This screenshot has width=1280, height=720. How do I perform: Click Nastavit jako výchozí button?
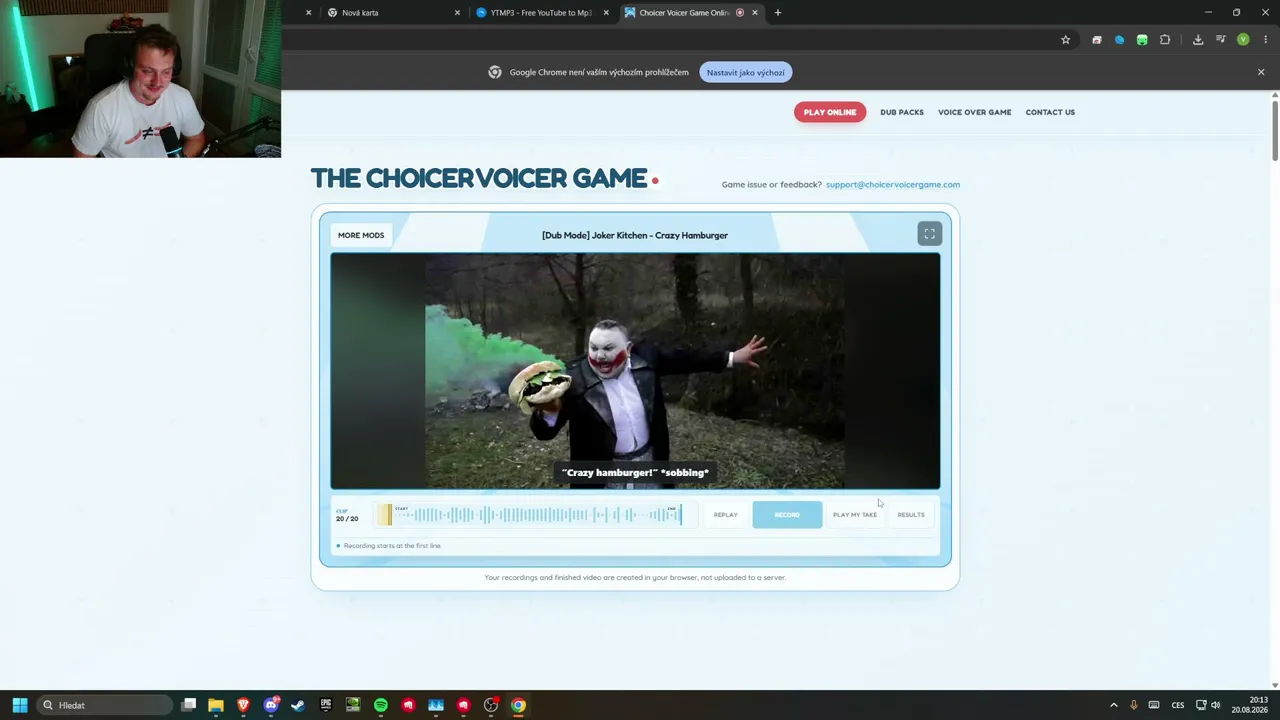coord(746,72)
